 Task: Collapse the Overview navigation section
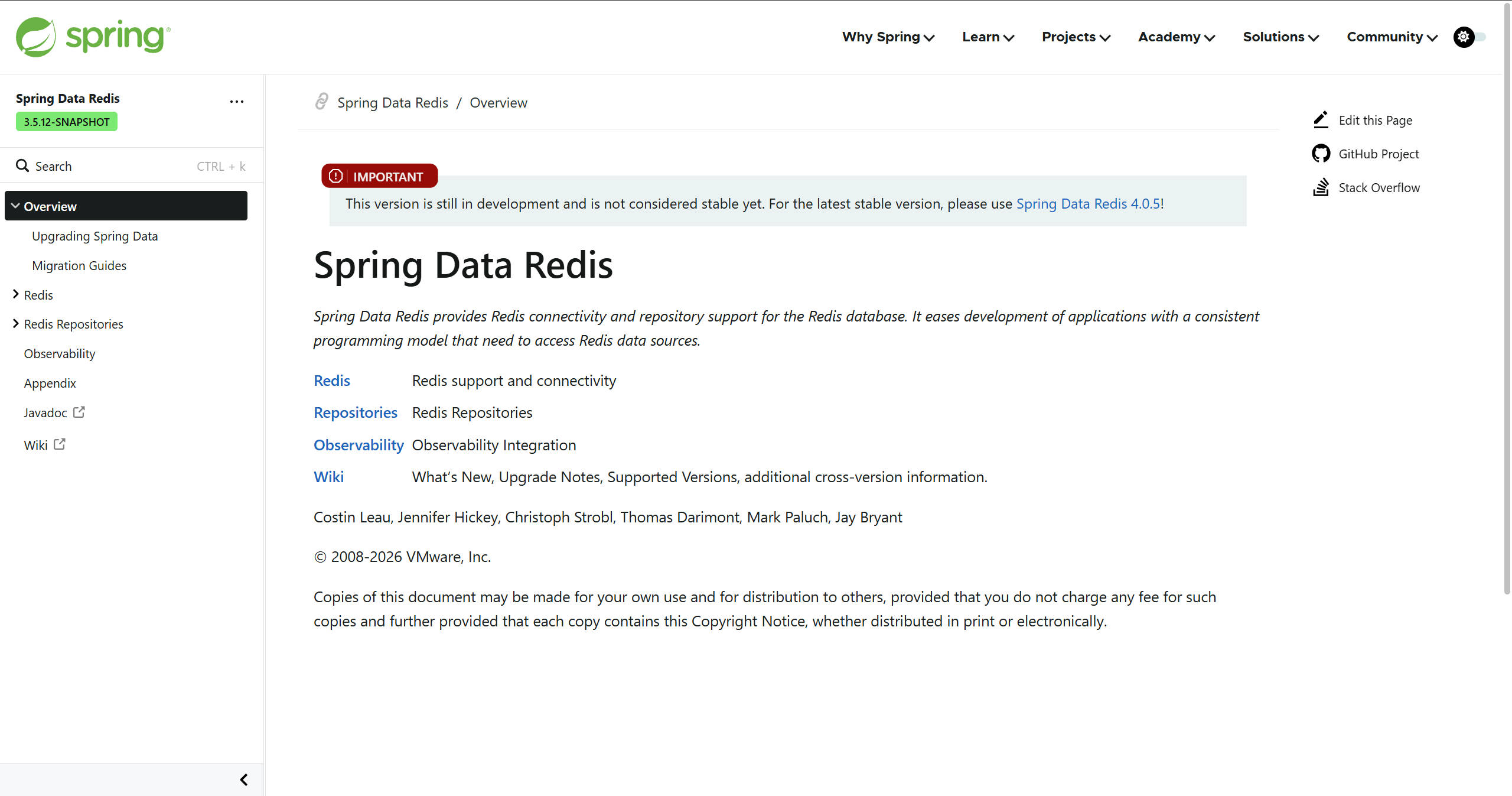[x=15, y=206]
